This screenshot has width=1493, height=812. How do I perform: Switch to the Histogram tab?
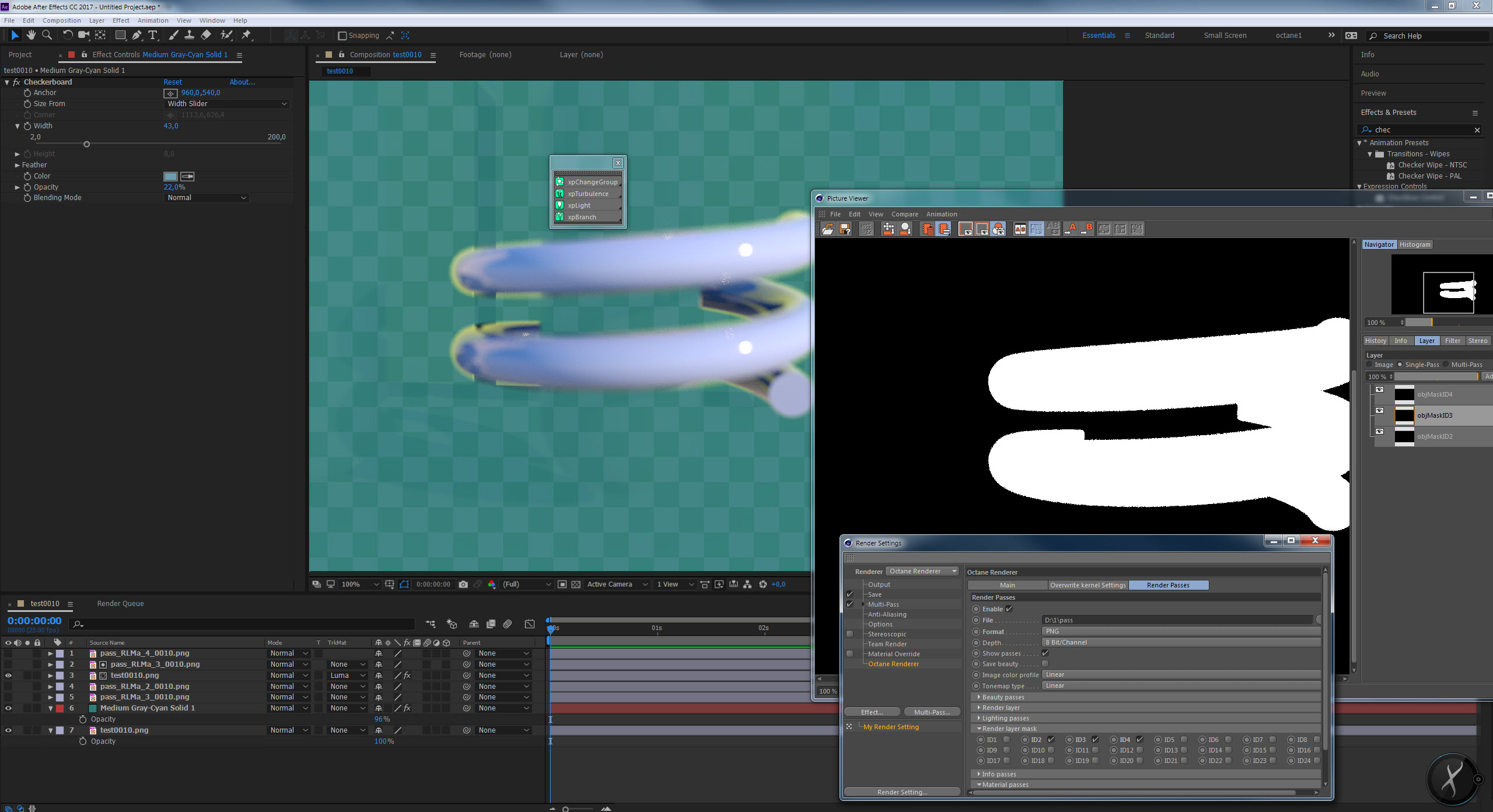pos(1414,244)
